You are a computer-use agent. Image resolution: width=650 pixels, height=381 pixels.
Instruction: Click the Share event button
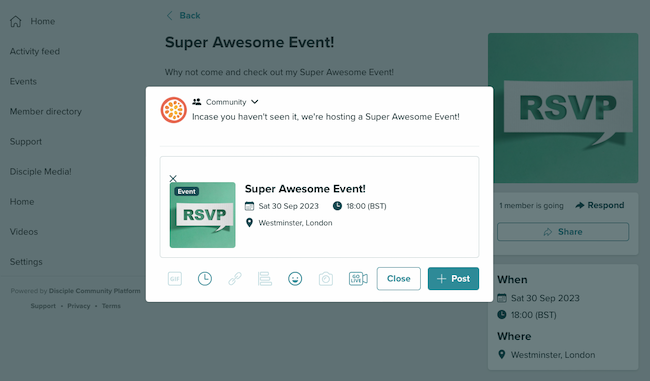click(563, 232)
